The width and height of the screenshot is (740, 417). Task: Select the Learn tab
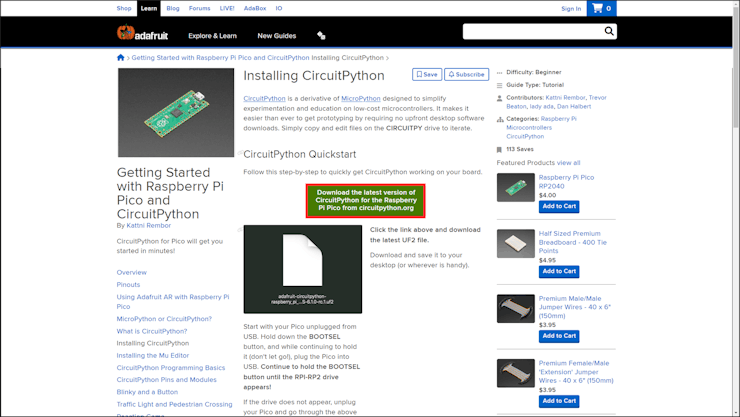(149, 8)
